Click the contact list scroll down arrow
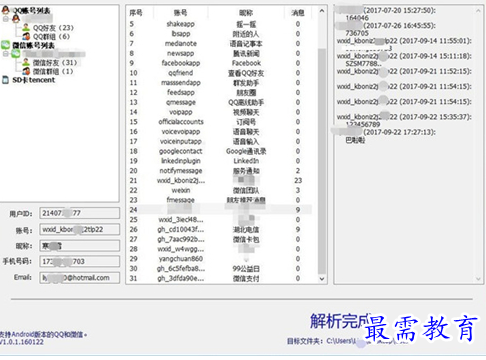Image resolution: width=486 pixels, height=360 pixels. pos(322,279)
